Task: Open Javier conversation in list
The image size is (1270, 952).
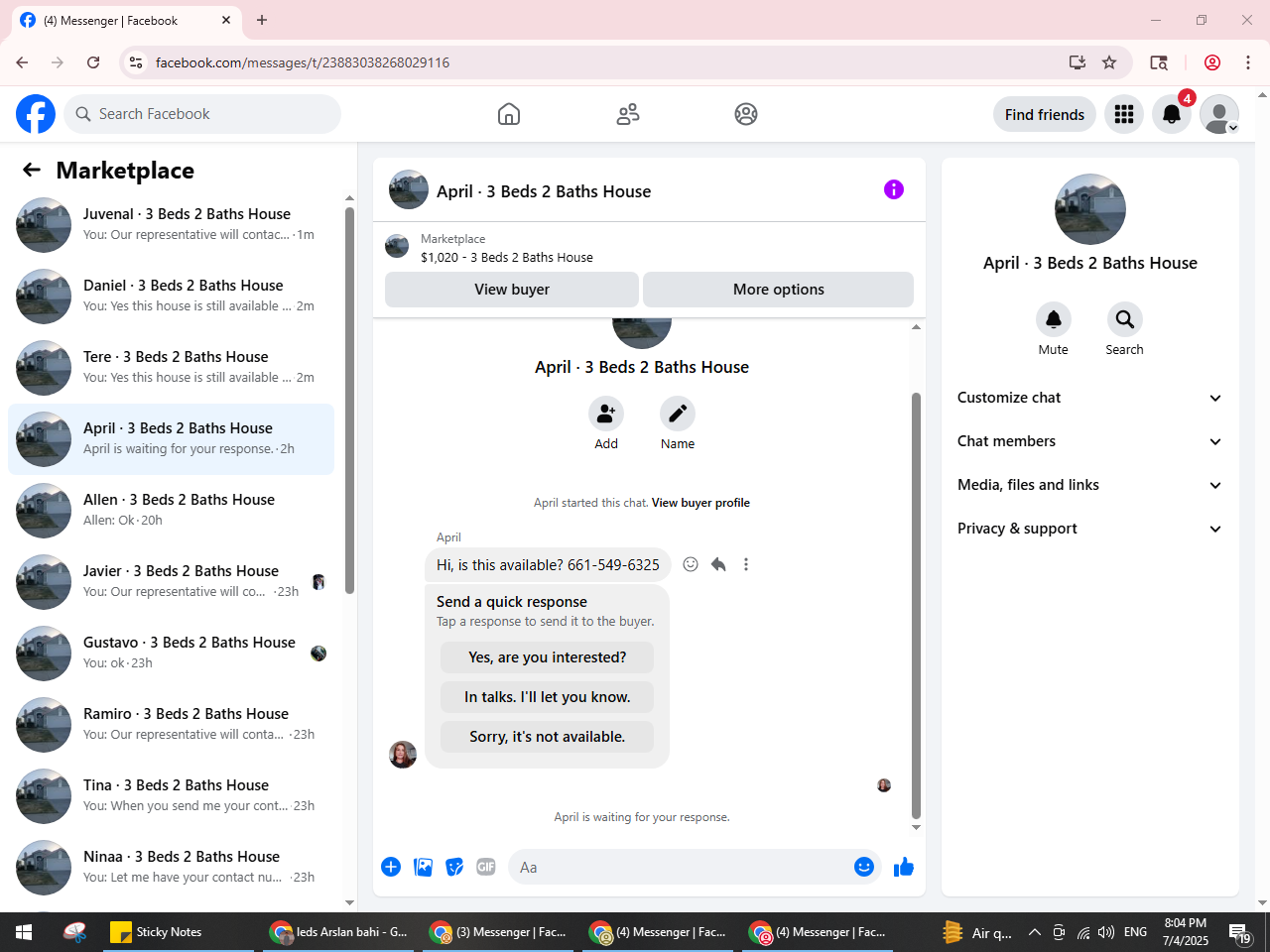Action: (171, 582)
